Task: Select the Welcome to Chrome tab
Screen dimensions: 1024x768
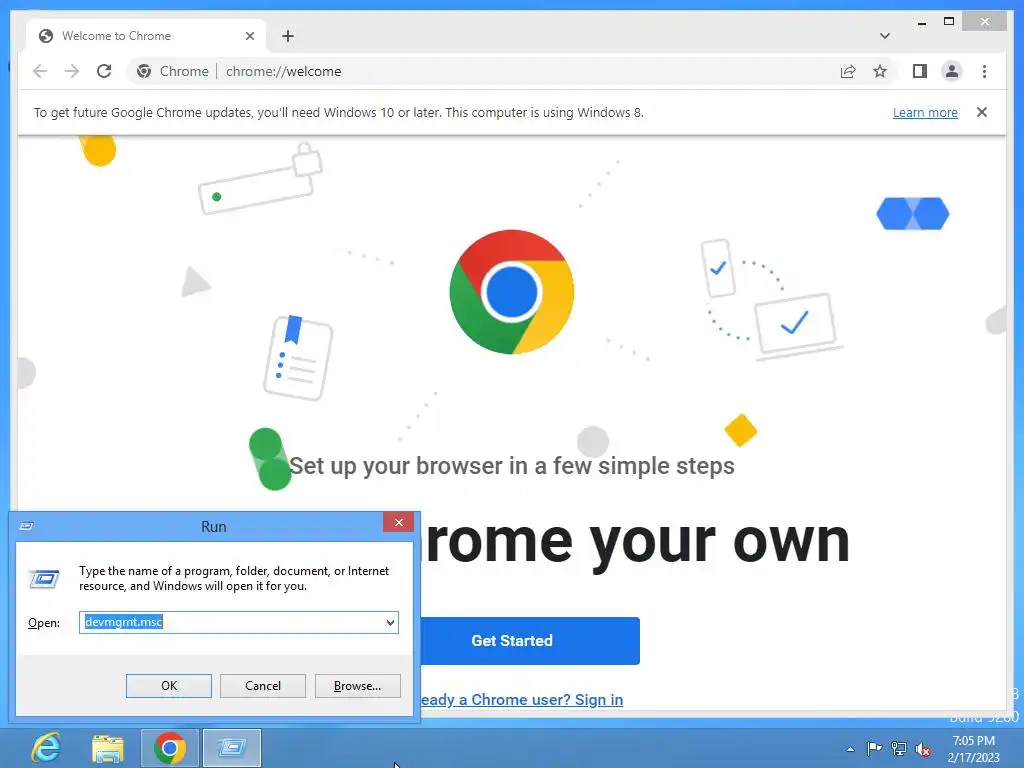Action: point(146,36)
